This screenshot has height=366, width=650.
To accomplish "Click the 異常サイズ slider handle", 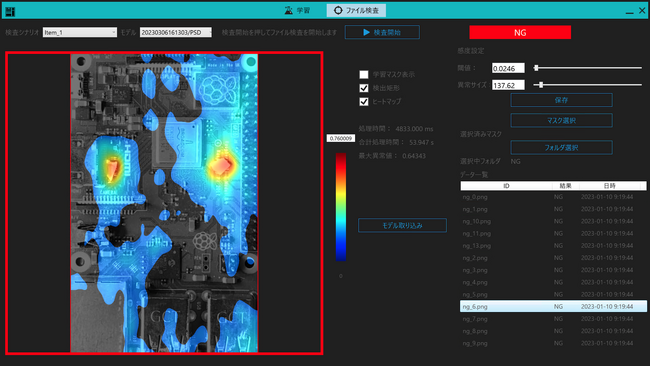I will [541, 85].
